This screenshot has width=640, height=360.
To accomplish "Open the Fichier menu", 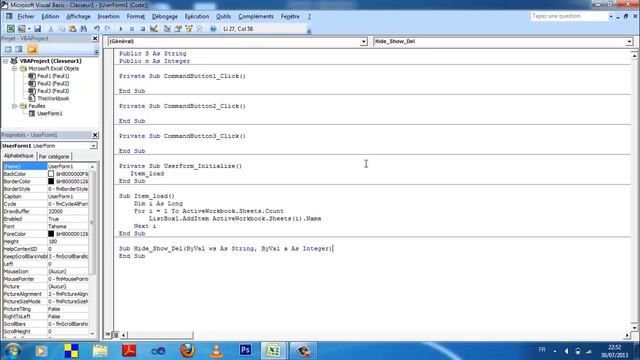I will click(26, 16).
